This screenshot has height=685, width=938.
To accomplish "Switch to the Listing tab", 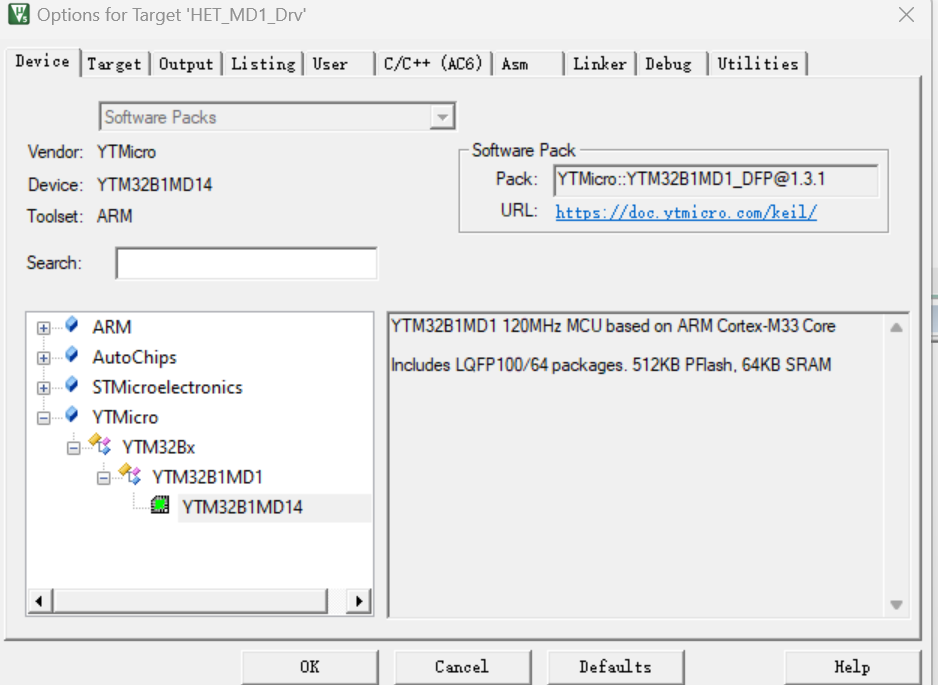I will coord(263,64).
